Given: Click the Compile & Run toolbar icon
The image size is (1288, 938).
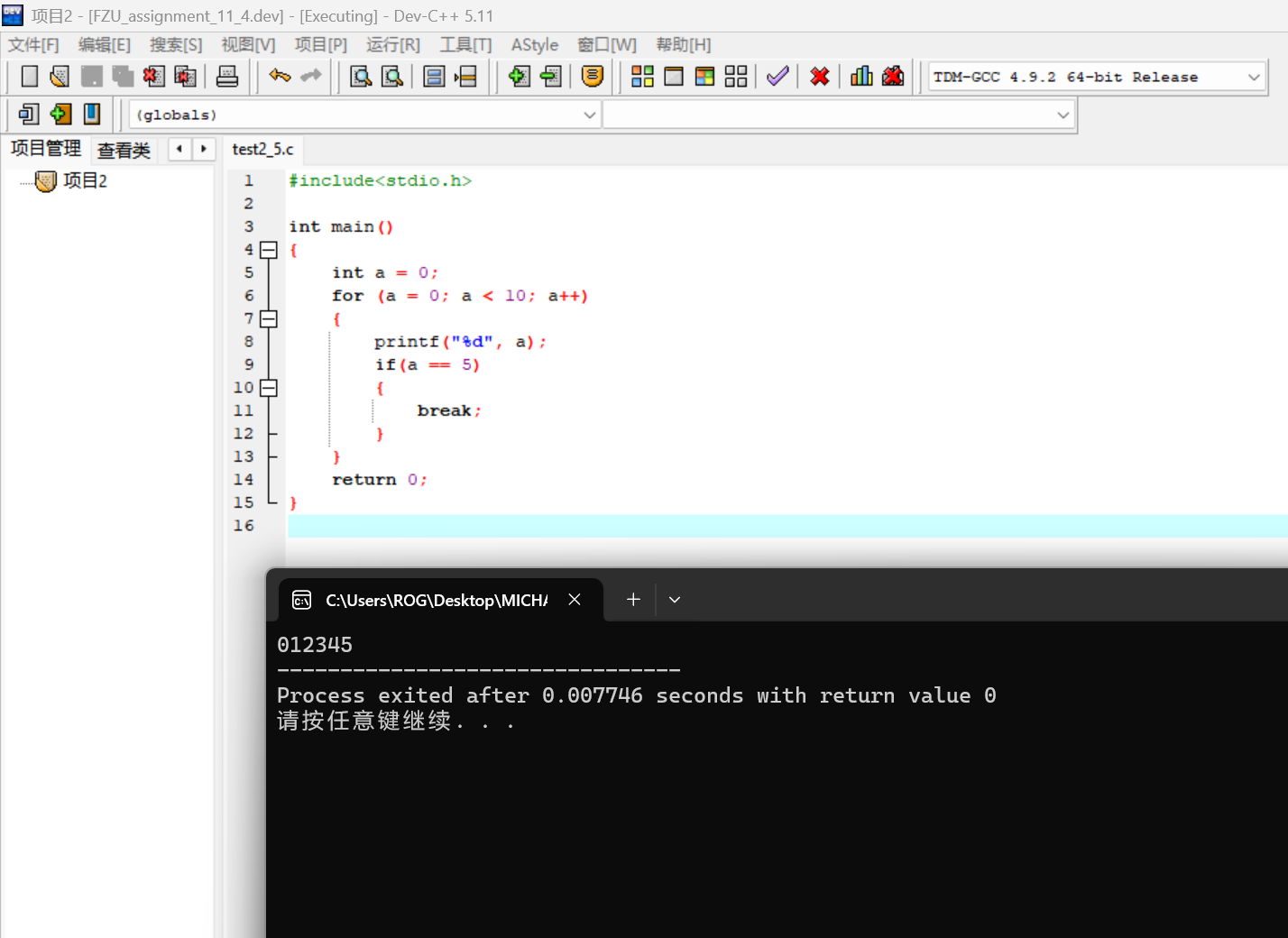Looking at the screenshot, I should tap(704, 77).
